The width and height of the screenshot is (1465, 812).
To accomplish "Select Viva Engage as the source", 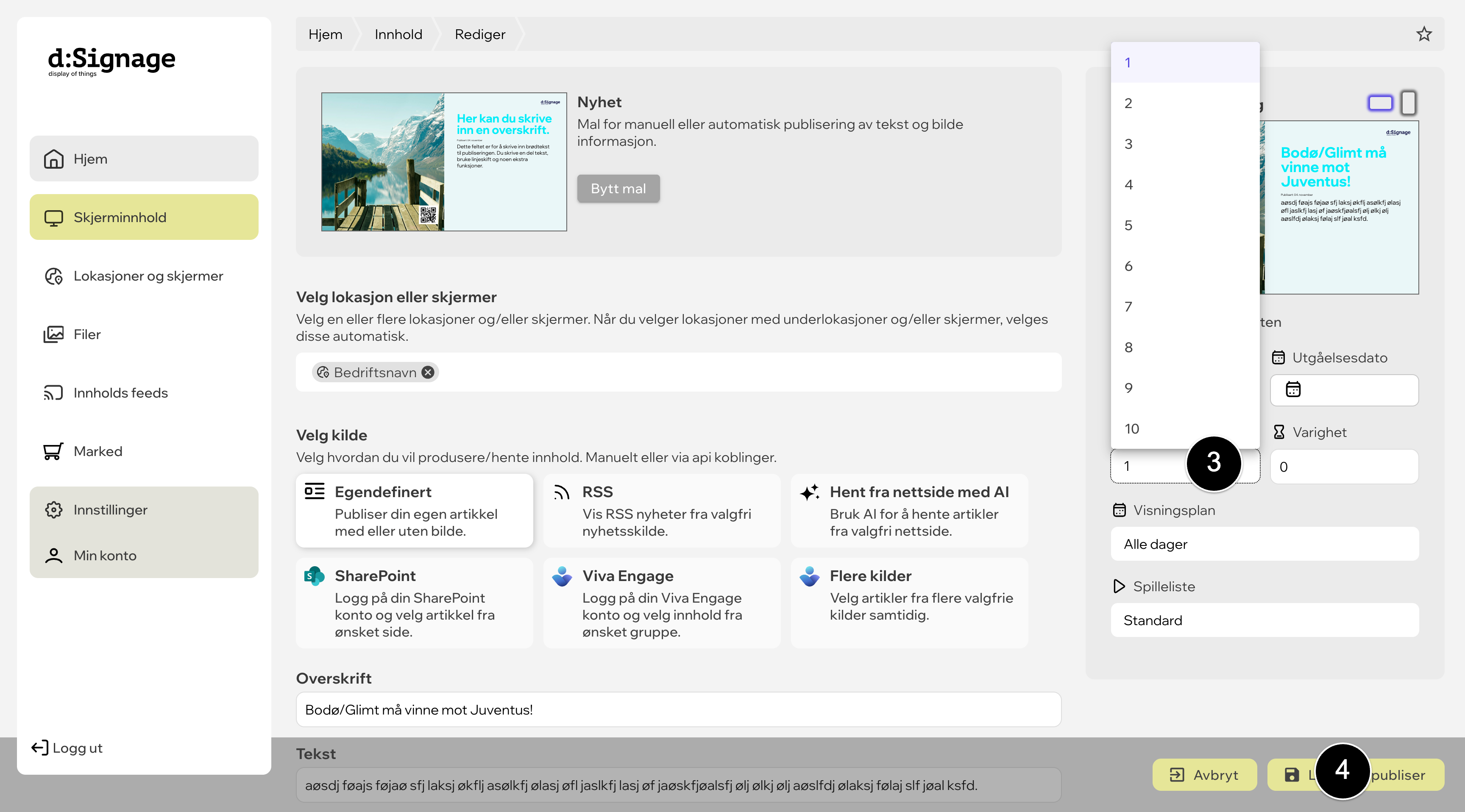I will tap(662, 603).
